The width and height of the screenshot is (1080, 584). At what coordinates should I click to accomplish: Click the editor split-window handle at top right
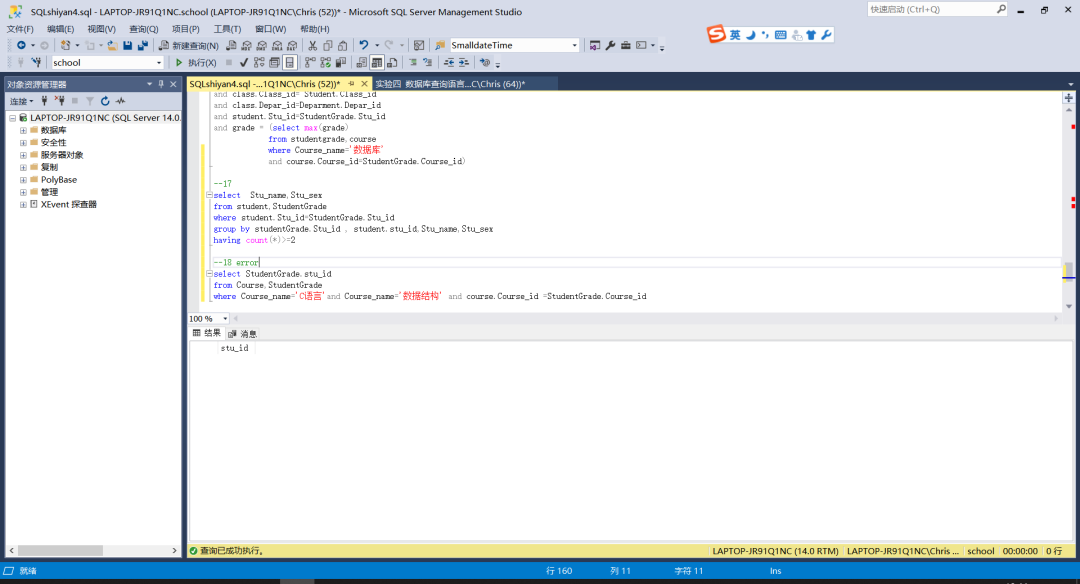(1068, 98)
